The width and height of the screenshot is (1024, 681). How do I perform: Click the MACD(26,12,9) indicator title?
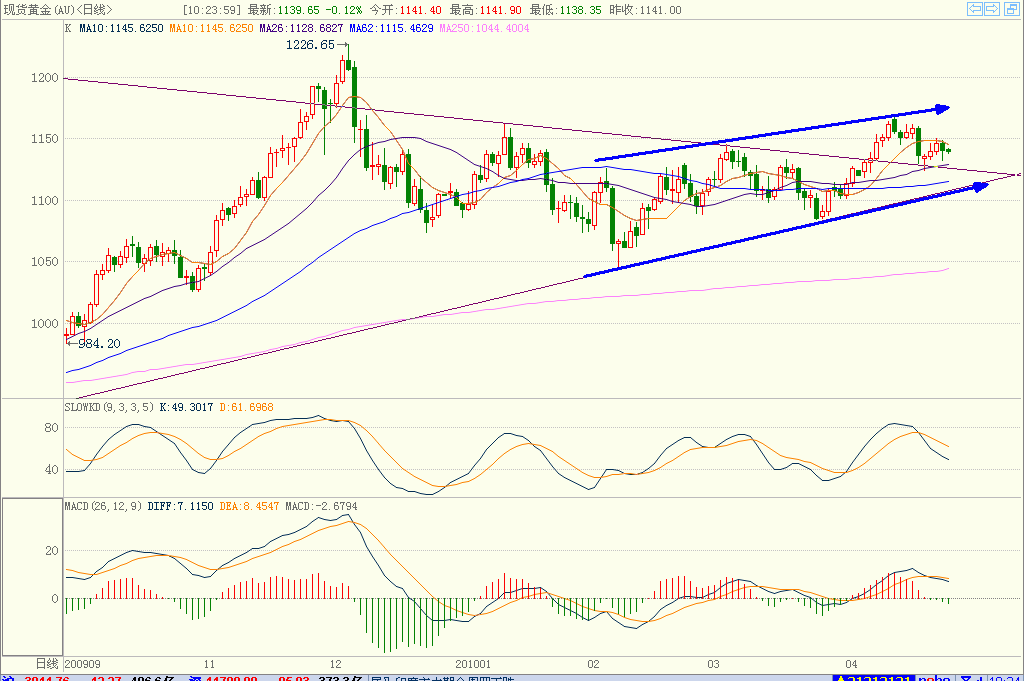tap(103, 506)
